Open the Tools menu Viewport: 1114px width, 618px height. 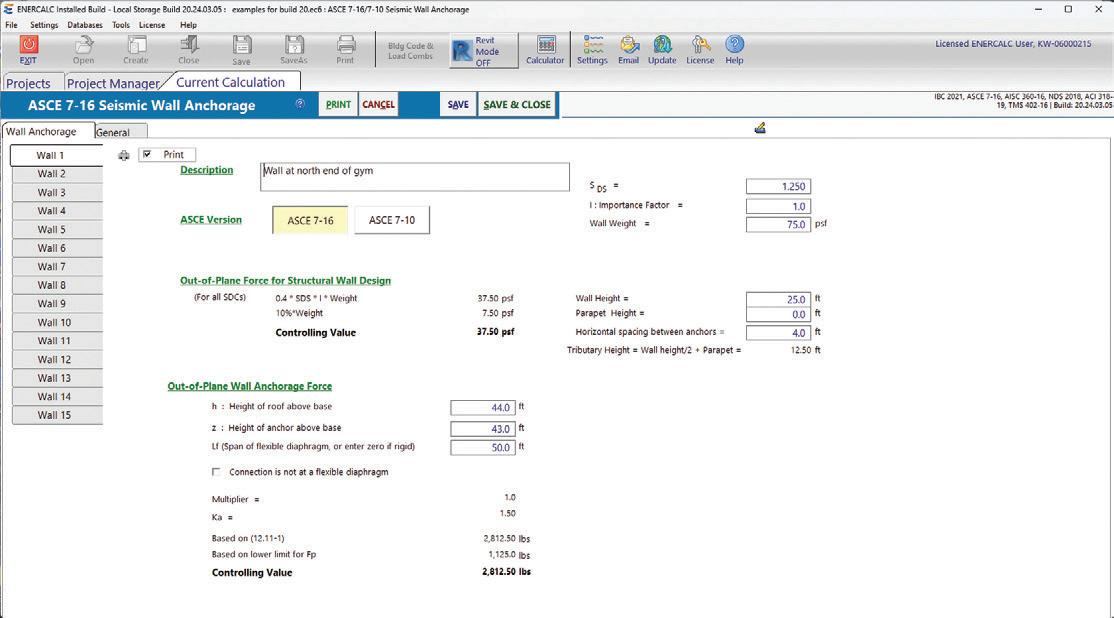pyautogui.click(x=121, y=25)
